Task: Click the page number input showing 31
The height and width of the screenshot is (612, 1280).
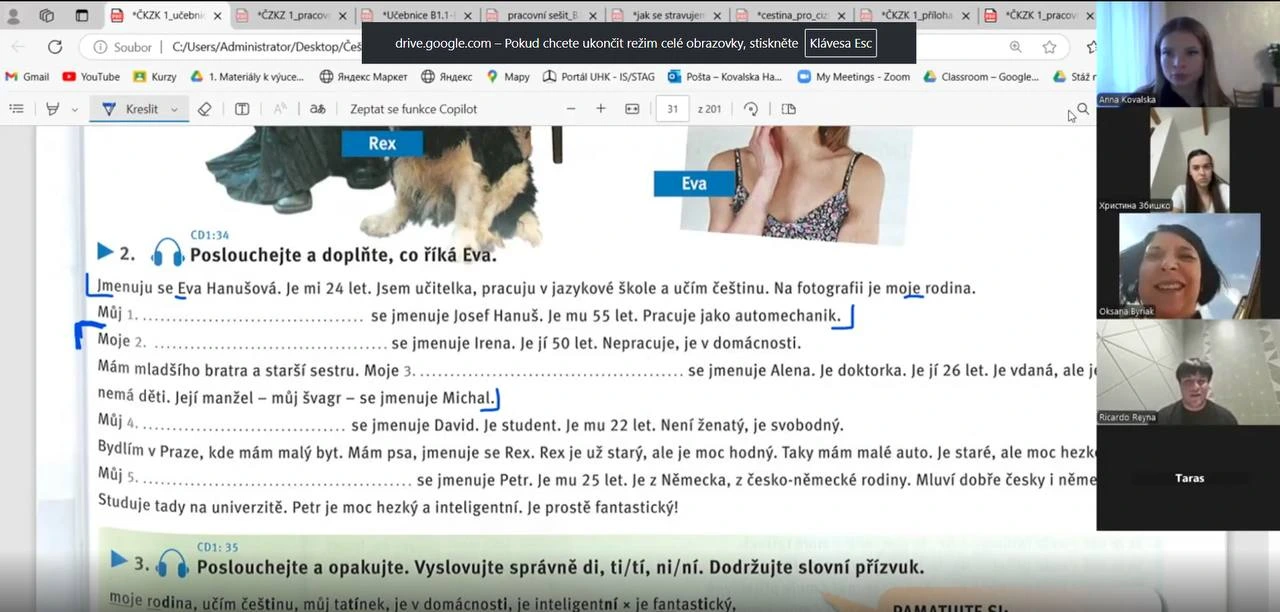Action: 673,109
